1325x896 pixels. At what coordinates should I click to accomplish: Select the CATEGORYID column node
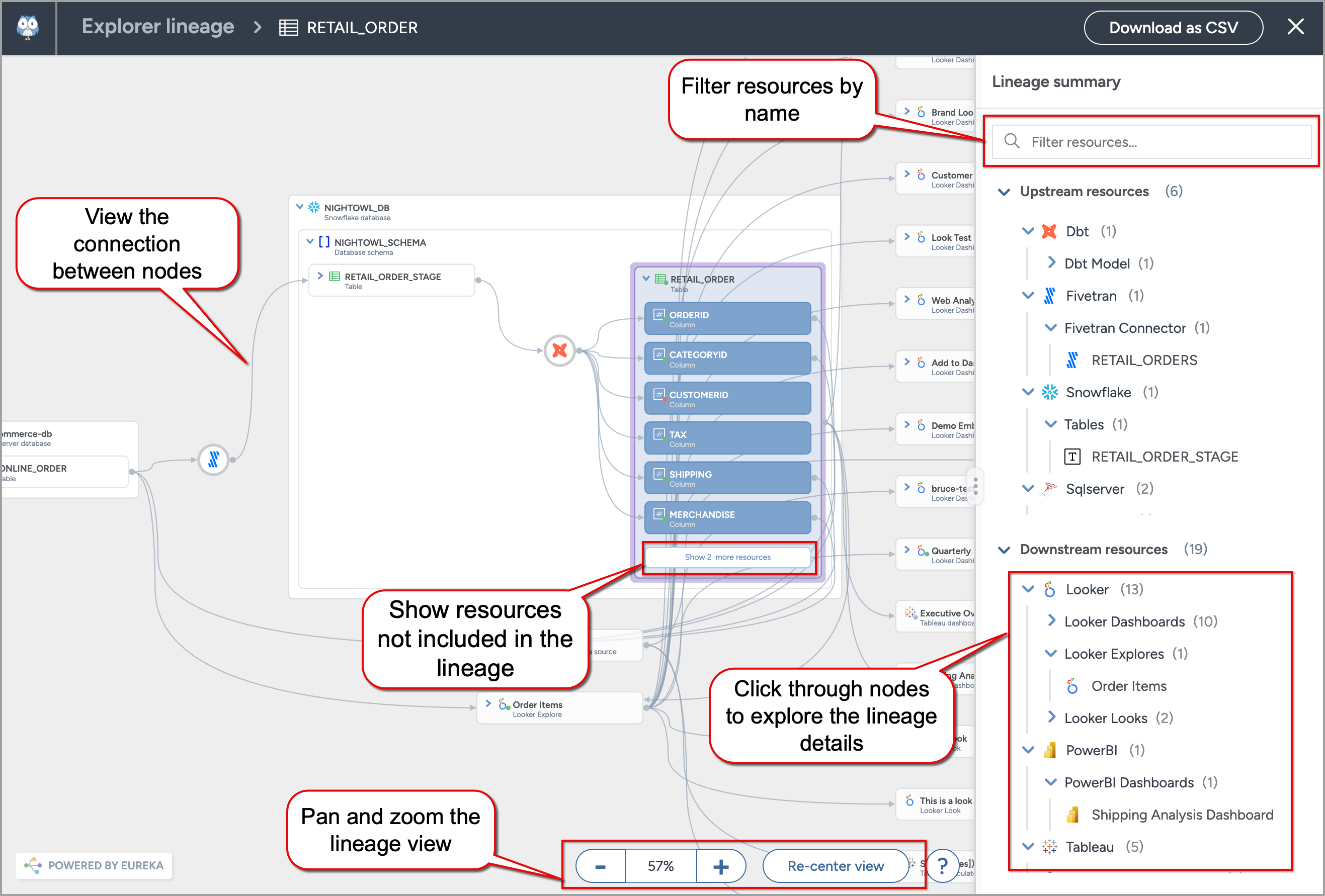click(x=727, y=359)
